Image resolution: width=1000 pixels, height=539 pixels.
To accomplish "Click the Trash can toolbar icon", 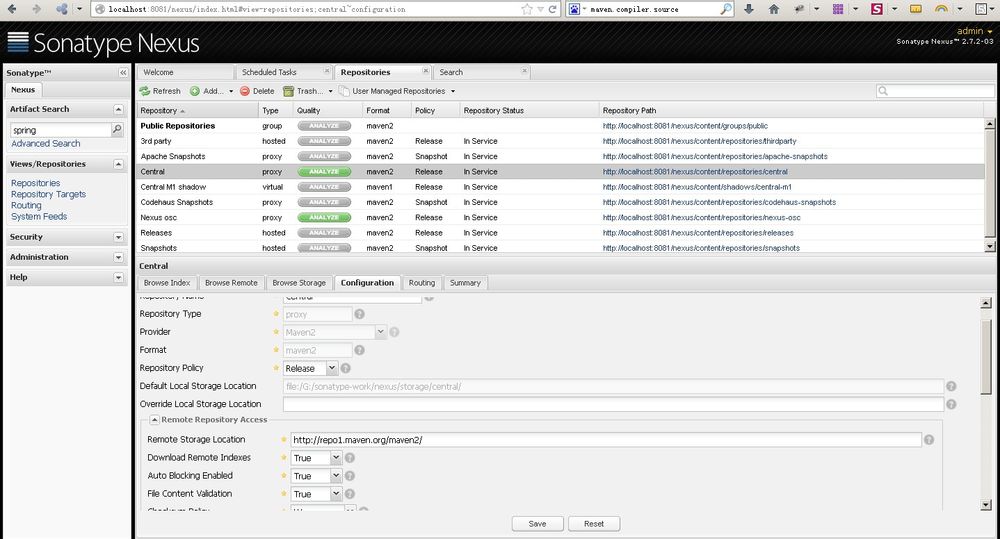I will click(x=289, y=91).
